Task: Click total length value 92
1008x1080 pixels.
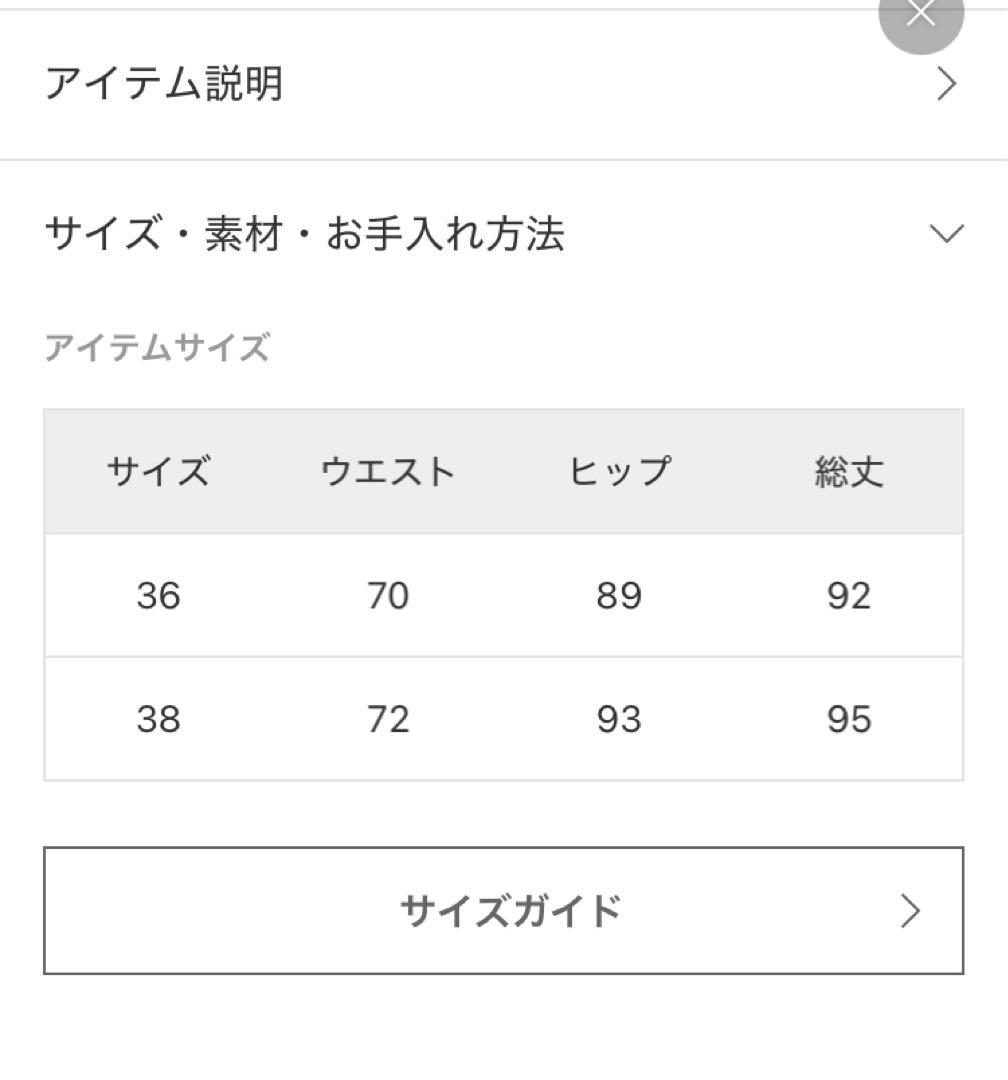Action: (x=849, y=596)
